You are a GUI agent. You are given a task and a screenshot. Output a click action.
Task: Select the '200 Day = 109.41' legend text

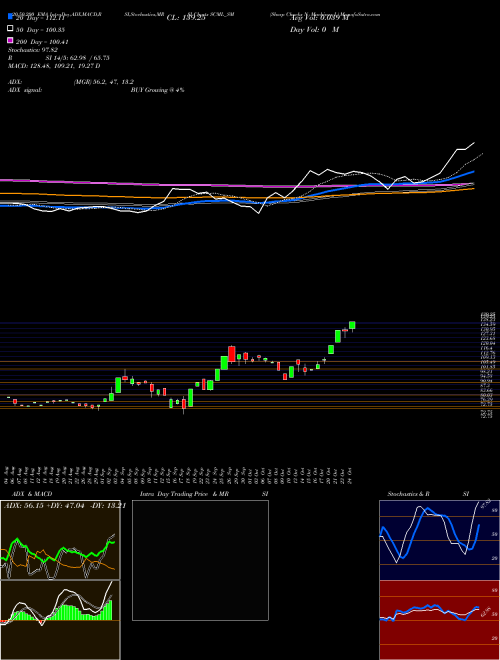pyautogui.click(x=42, y=42)
